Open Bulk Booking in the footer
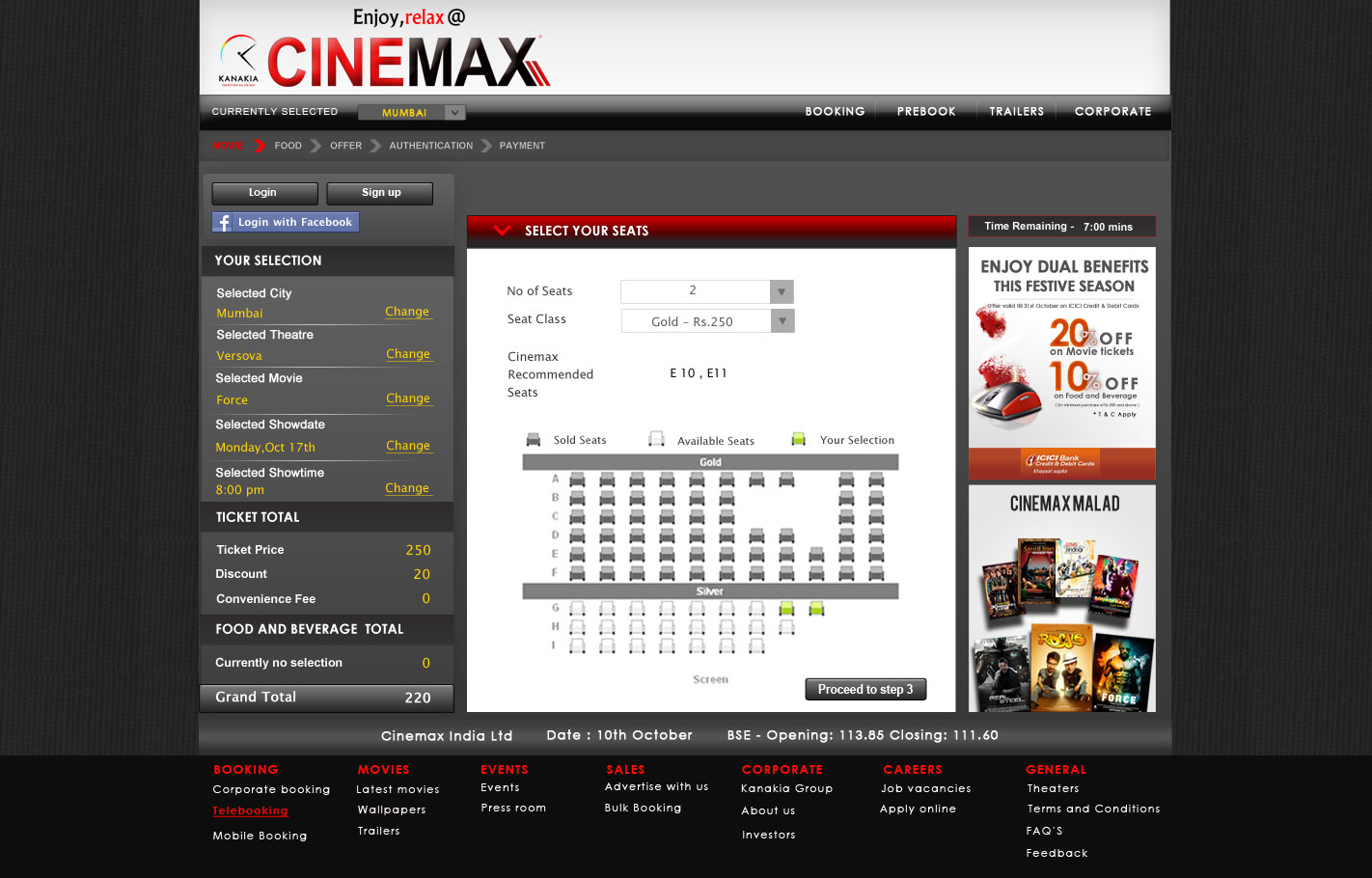The height and width of the screenshot is (878, 1372). point(643,808)
